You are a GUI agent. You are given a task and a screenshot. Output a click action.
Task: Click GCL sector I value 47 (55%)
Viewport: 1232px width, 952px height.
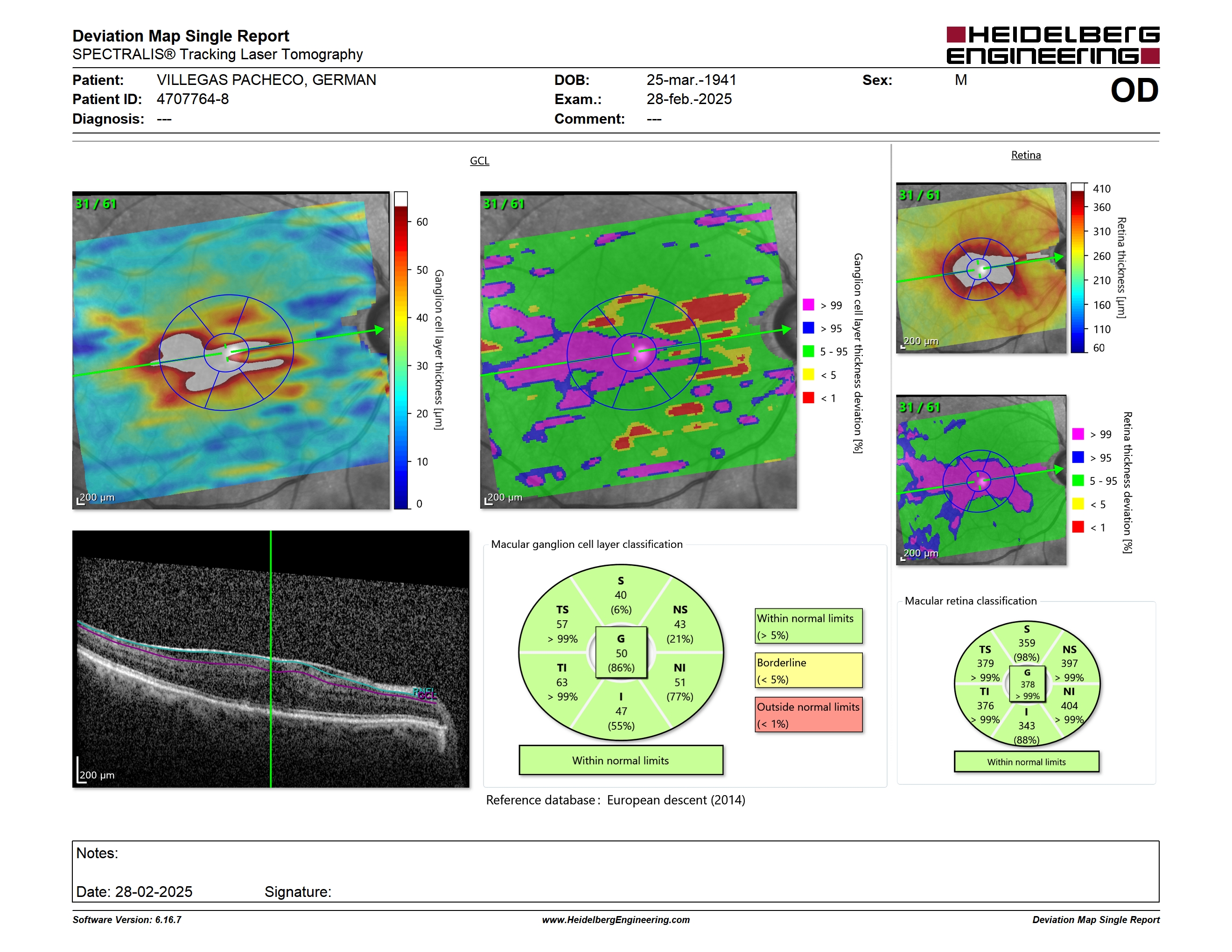click(621, 719)
